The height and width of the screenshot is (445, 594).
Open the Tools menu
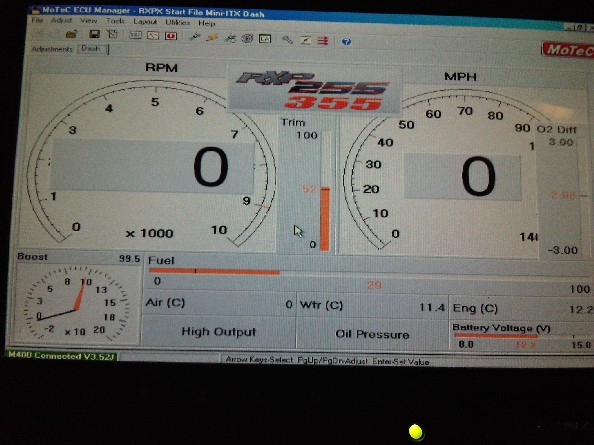pyautogui.click(x=115, y=21)
